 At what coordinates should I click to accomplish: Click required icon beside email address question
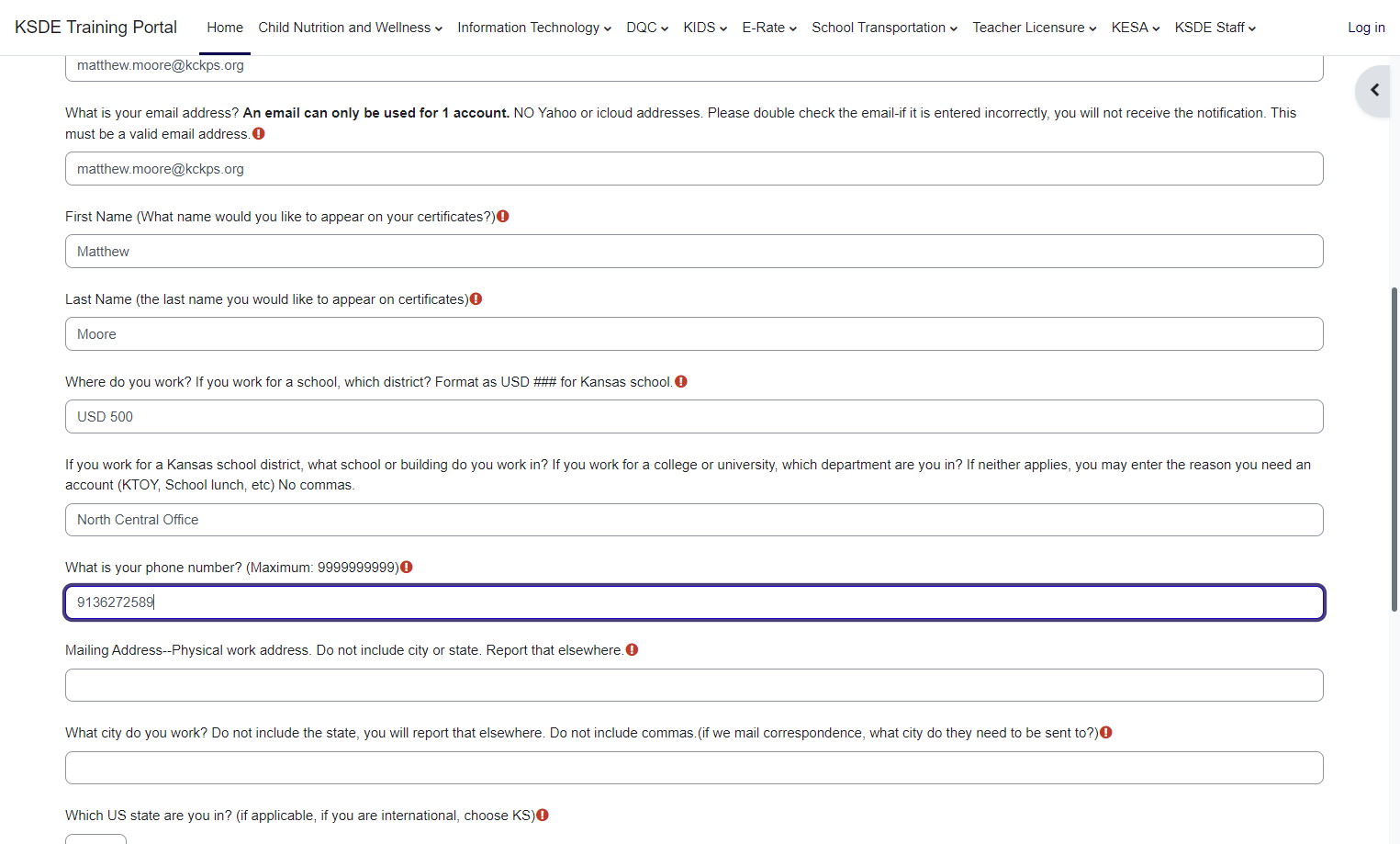click(259, 134)
